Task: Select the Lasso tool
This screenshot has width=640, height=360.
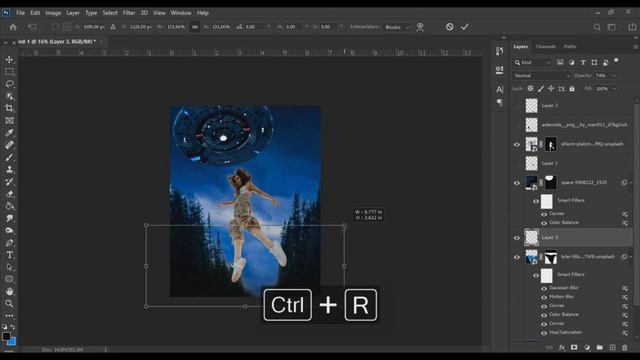Action: (x=9, y=84)
